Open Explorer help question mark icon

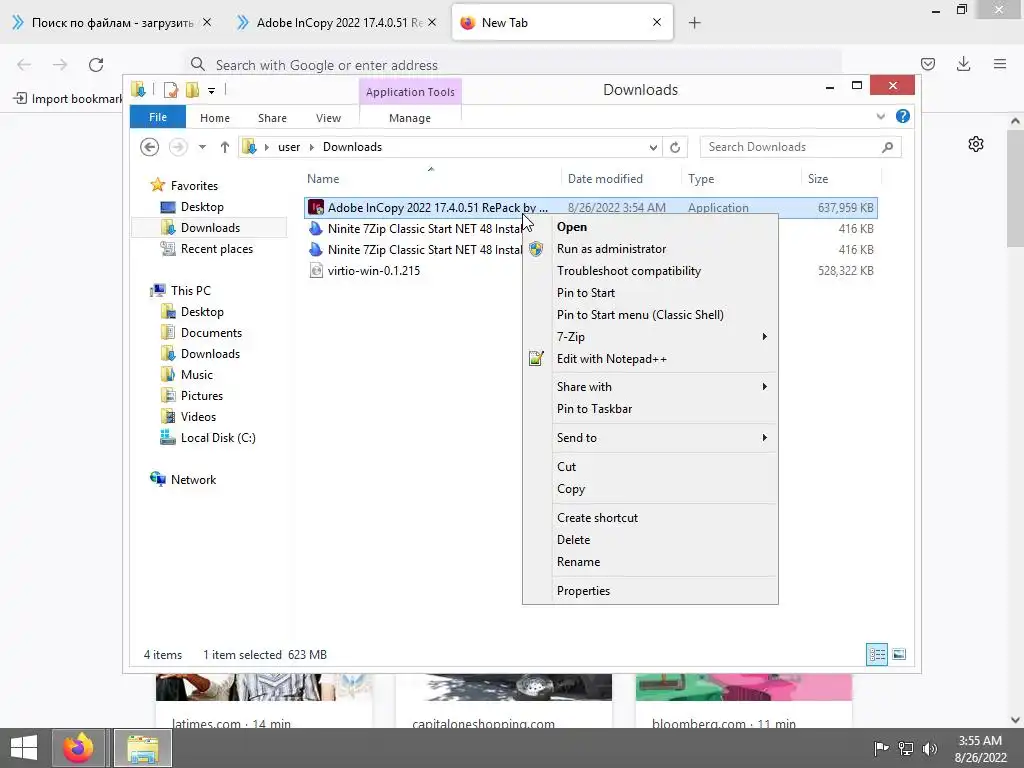click(x=903, y=116)
